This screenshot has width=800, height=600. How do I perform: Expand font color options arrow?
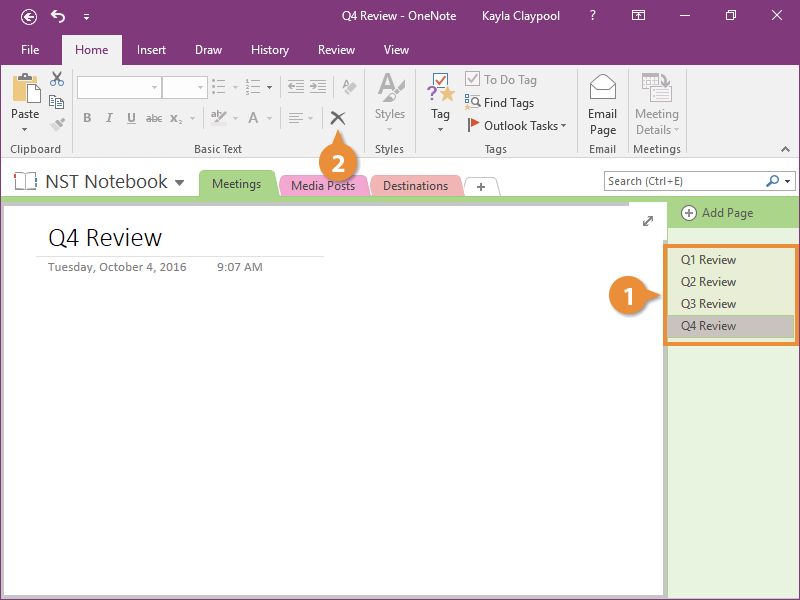[x=269, y=119]
